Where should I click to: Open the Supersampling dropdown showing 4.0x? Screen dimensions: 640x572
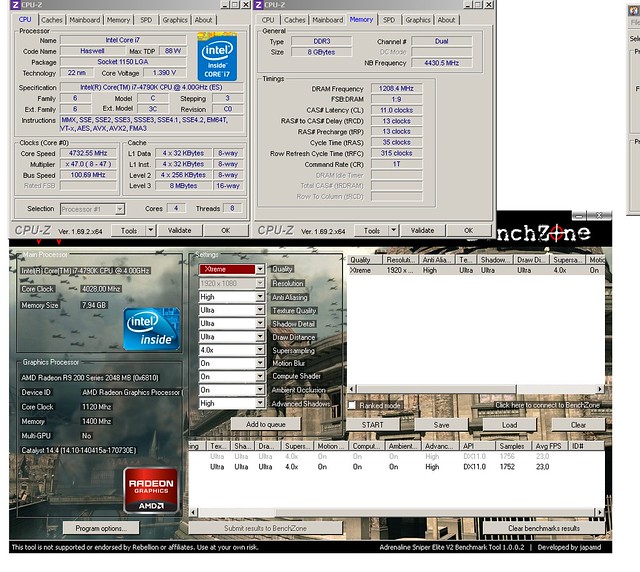click(260, 350)
